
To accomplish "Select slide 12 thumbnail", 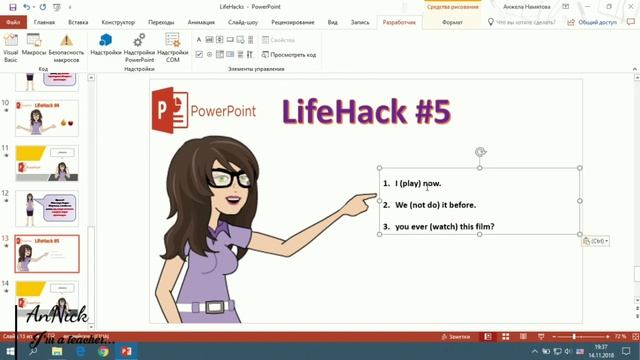I will [47, 208].
